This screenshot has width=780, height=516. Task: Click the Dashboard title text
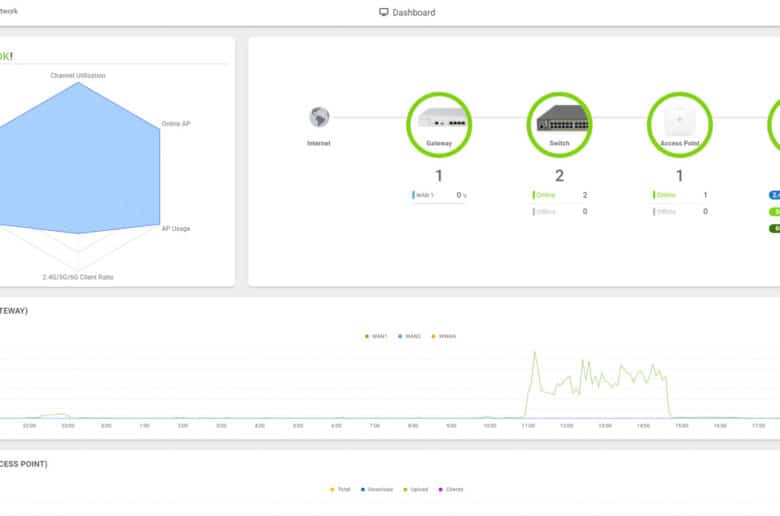413,12
